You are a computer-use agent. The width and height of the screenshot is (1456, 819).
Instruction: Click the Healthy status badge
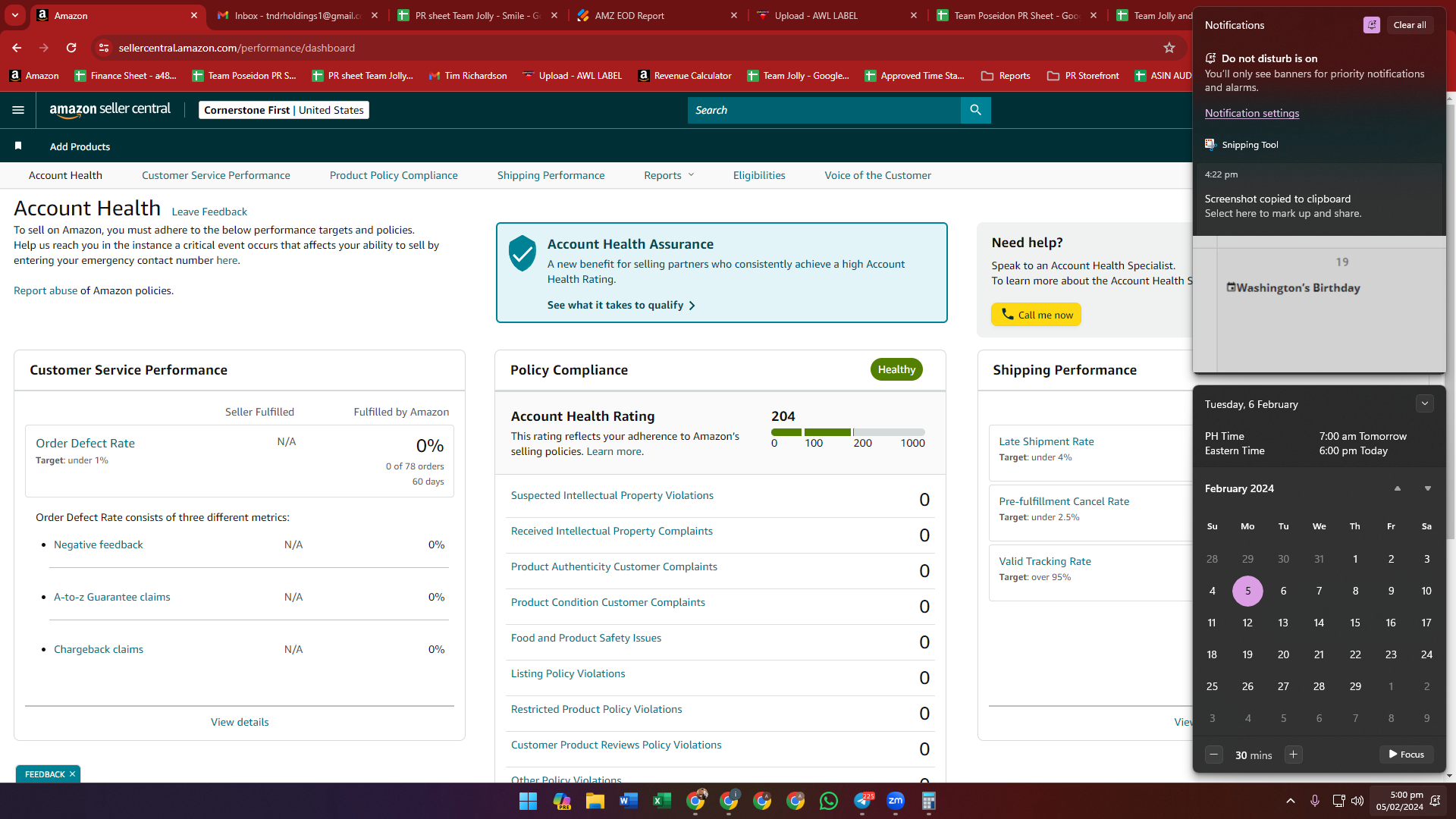tap(896, 369)
